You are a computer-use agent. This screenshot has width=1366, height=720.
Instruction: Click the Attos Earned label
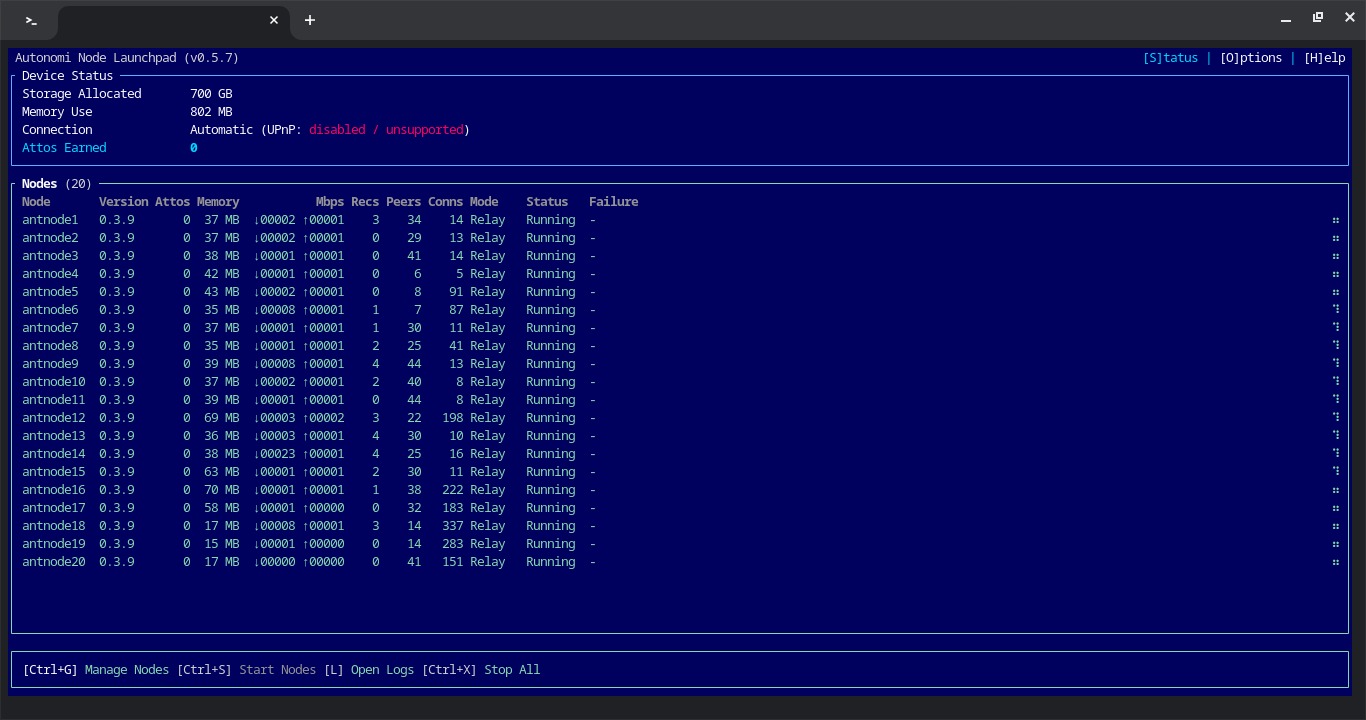click(x=64, y=148)
